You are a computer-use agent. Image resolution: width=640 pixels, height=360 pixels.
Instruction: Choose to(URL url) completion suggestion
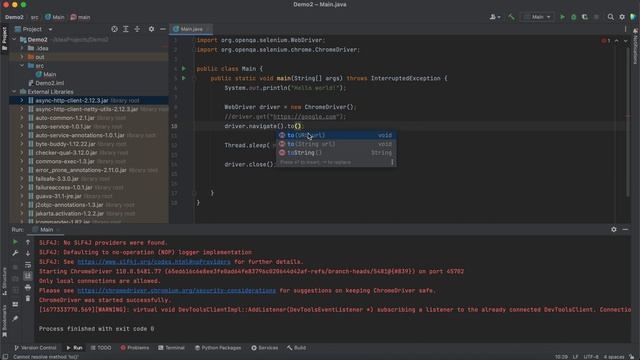336,135
